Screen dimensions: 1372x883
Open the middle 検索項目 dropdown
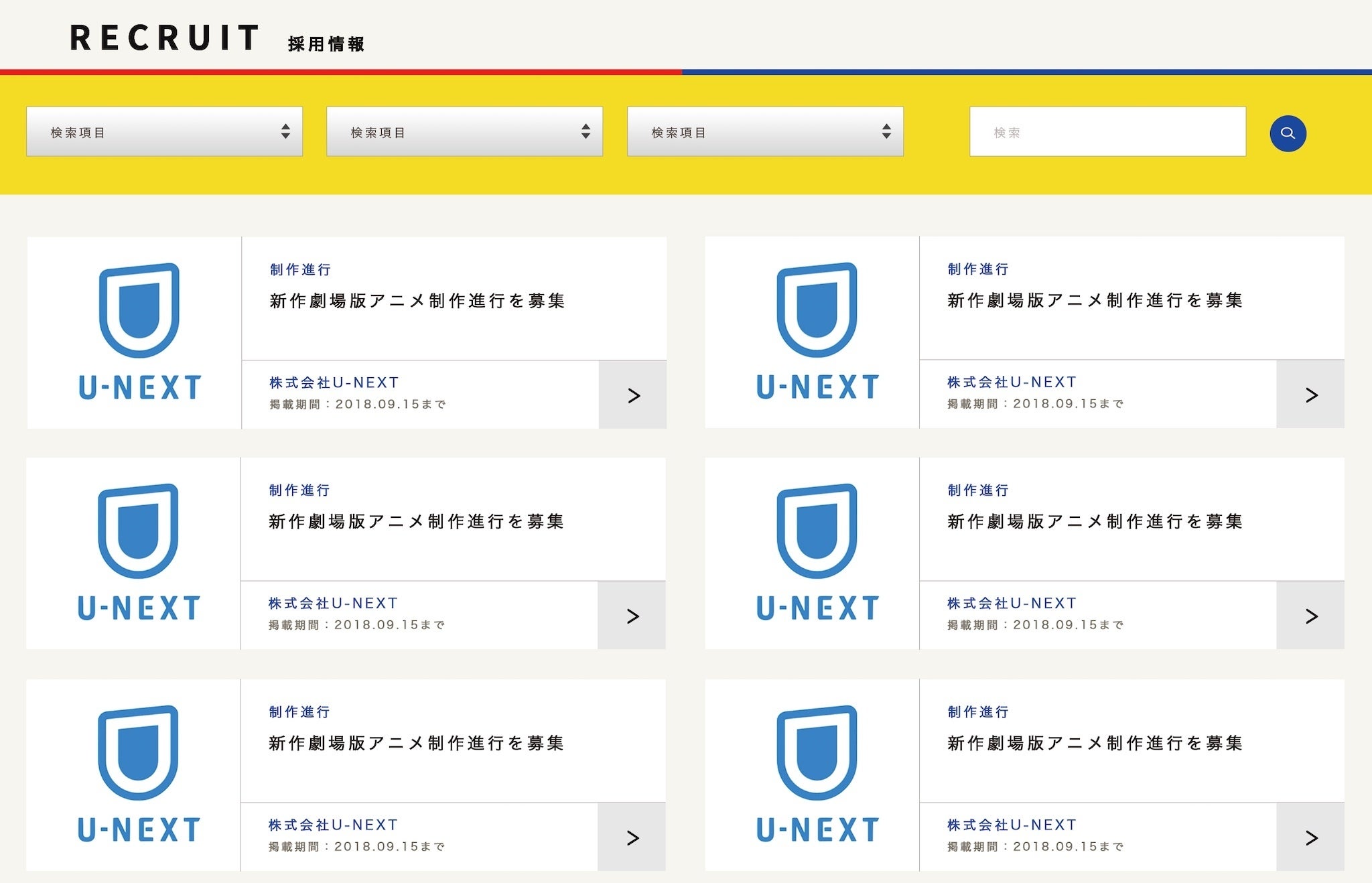[464, 132]
